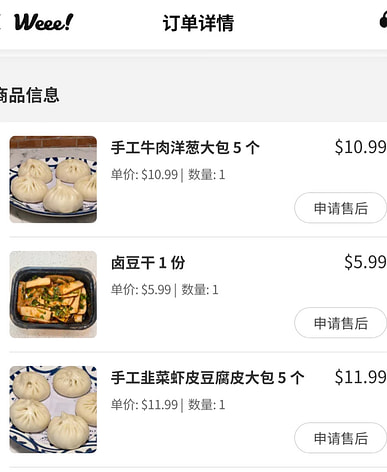
Task: Open product title 手工韭菜虾皮豆腐皮大包 5 个
Action: click(x=207, y=378)
